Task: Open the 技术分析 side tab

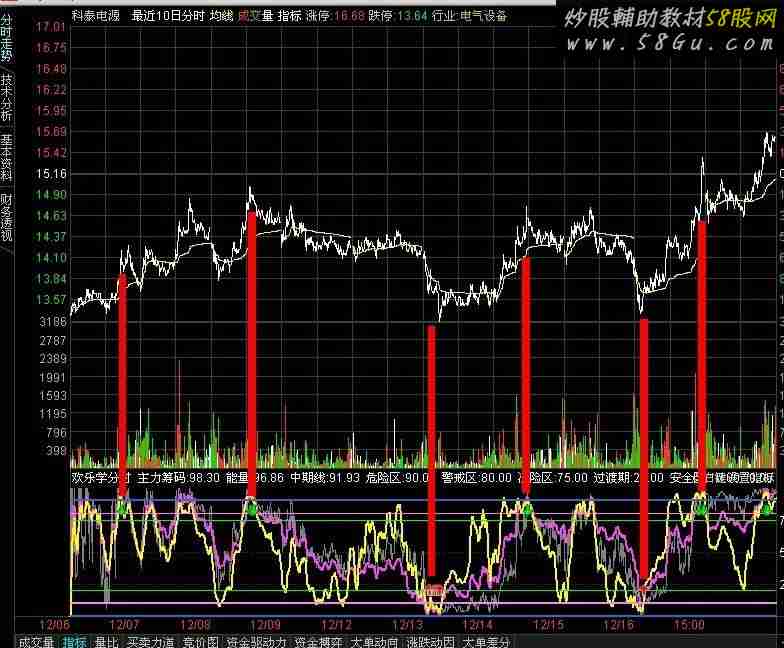Action: (7, 98)
